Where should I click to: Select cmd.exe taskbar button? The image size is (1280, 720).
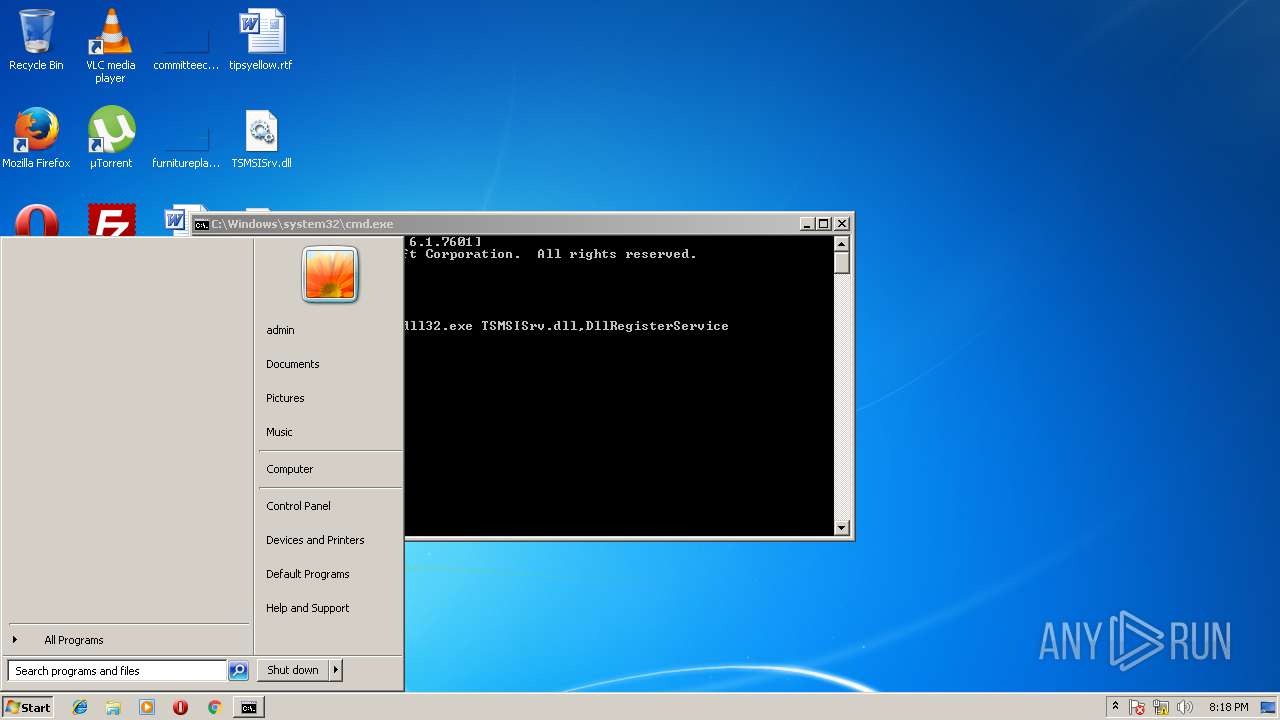pos(248,707)
